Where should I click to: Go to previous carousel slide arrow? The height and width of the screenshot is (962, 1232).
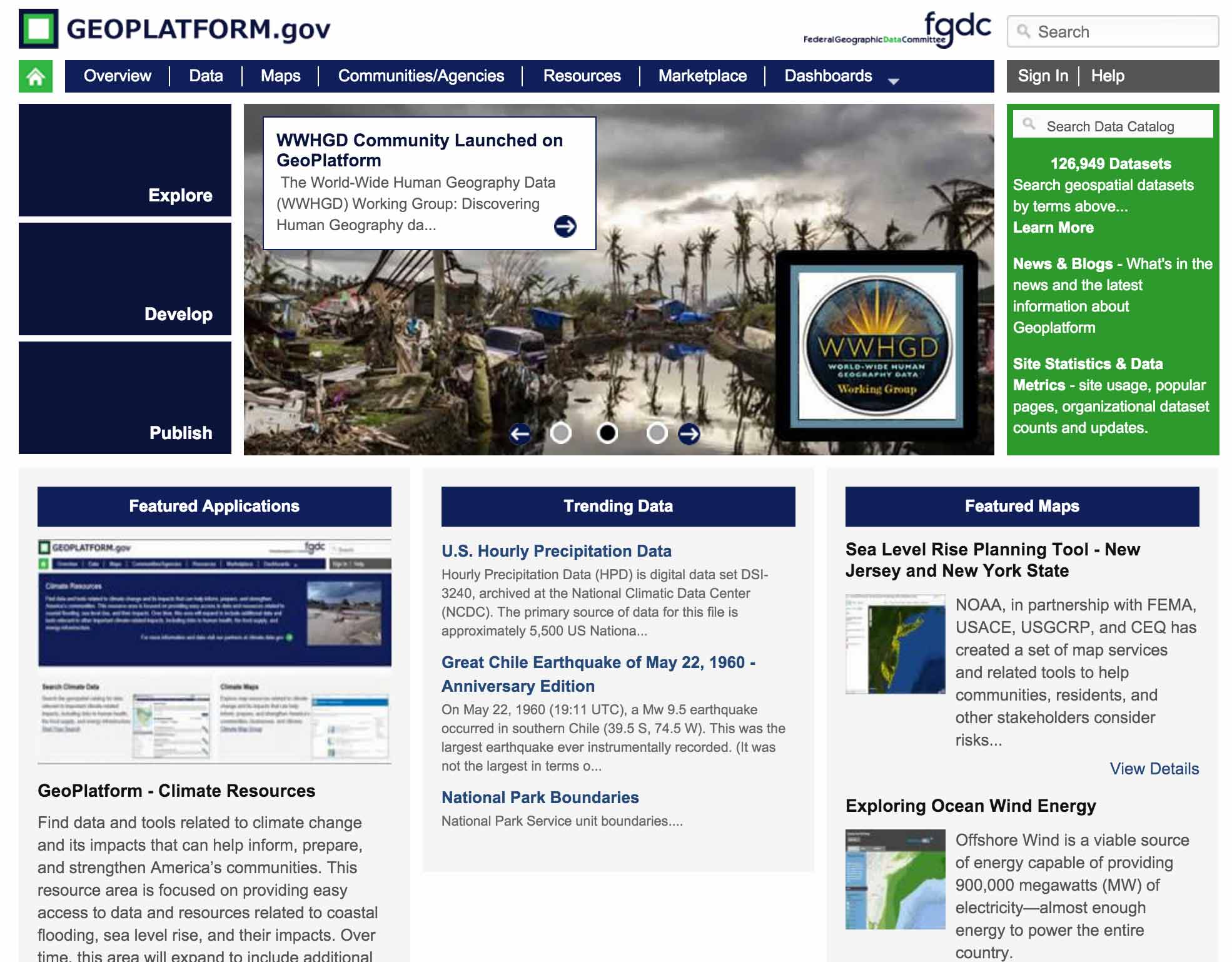click(520, 433)
